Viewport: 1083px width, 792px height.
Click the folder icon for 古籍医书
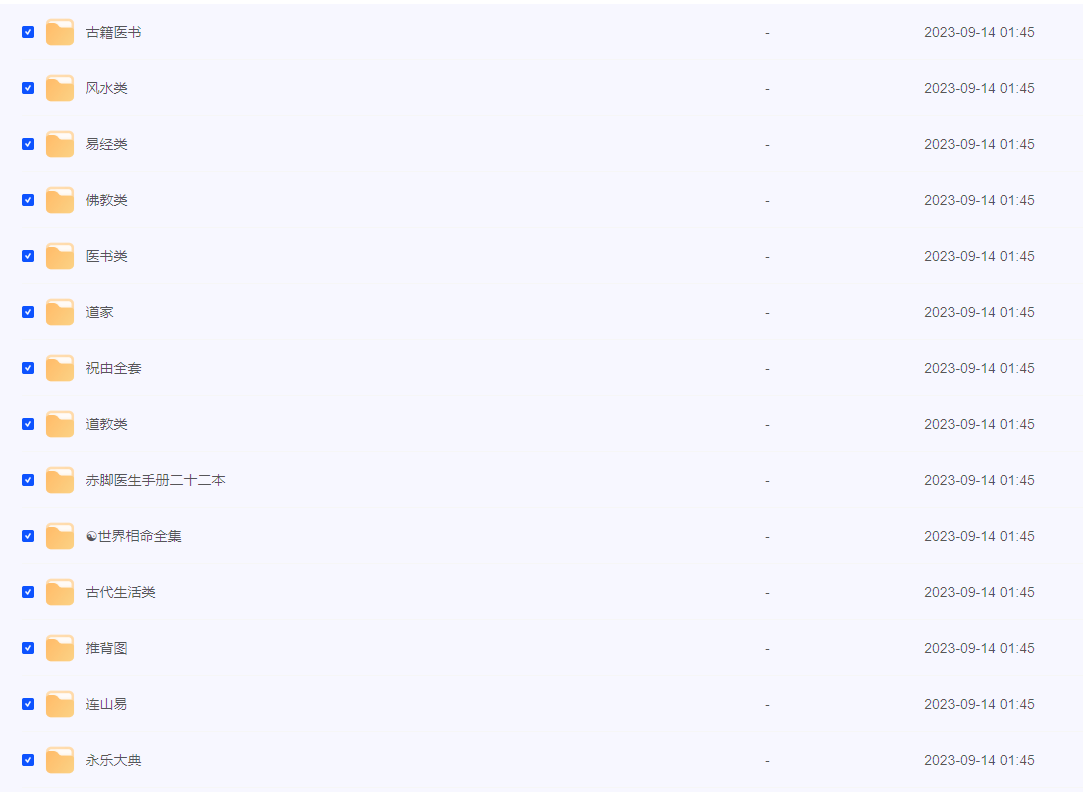point(60,32)
